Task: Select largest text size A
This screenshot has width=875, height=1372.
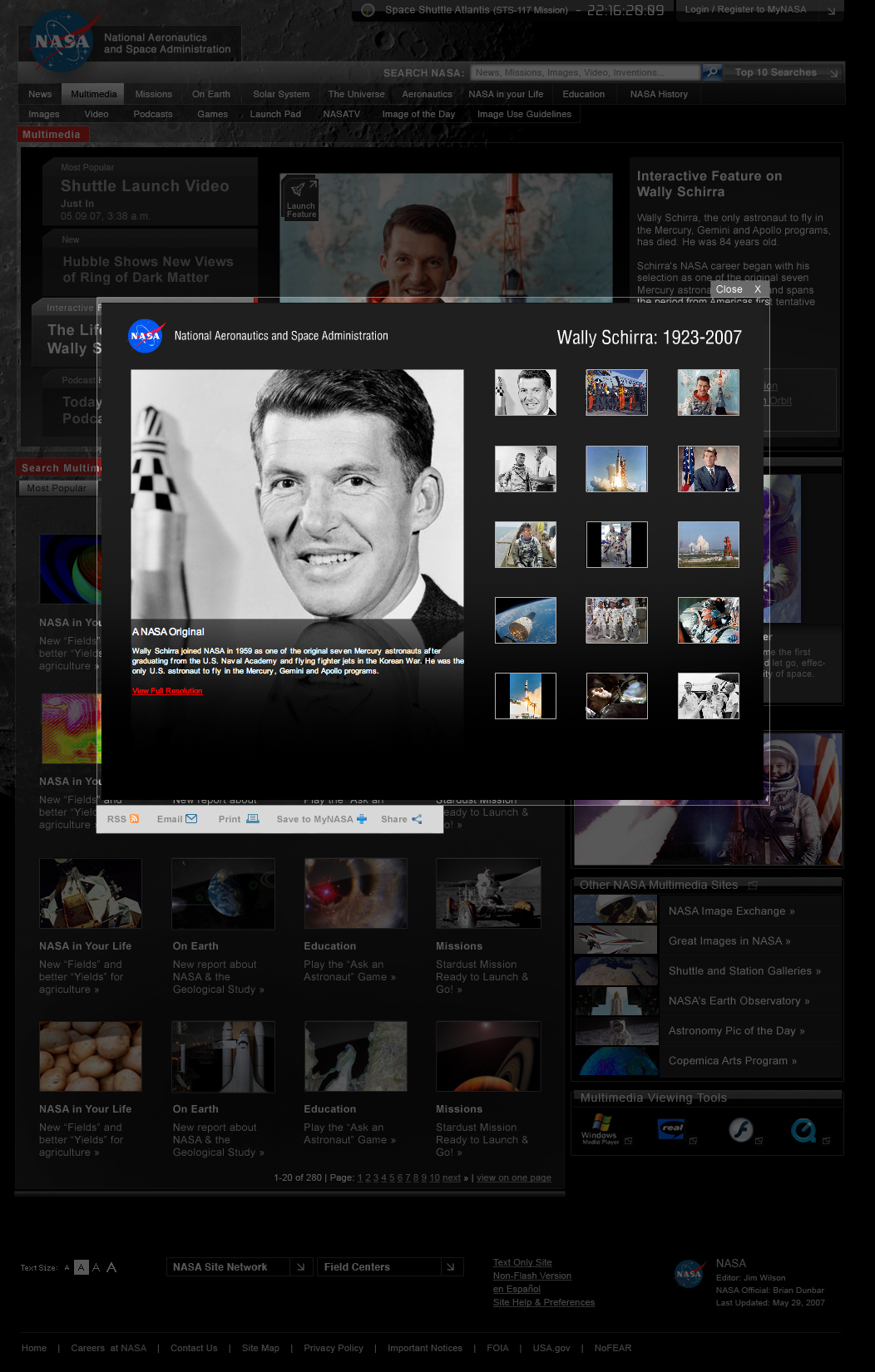Action: [x=111, y=1267]
